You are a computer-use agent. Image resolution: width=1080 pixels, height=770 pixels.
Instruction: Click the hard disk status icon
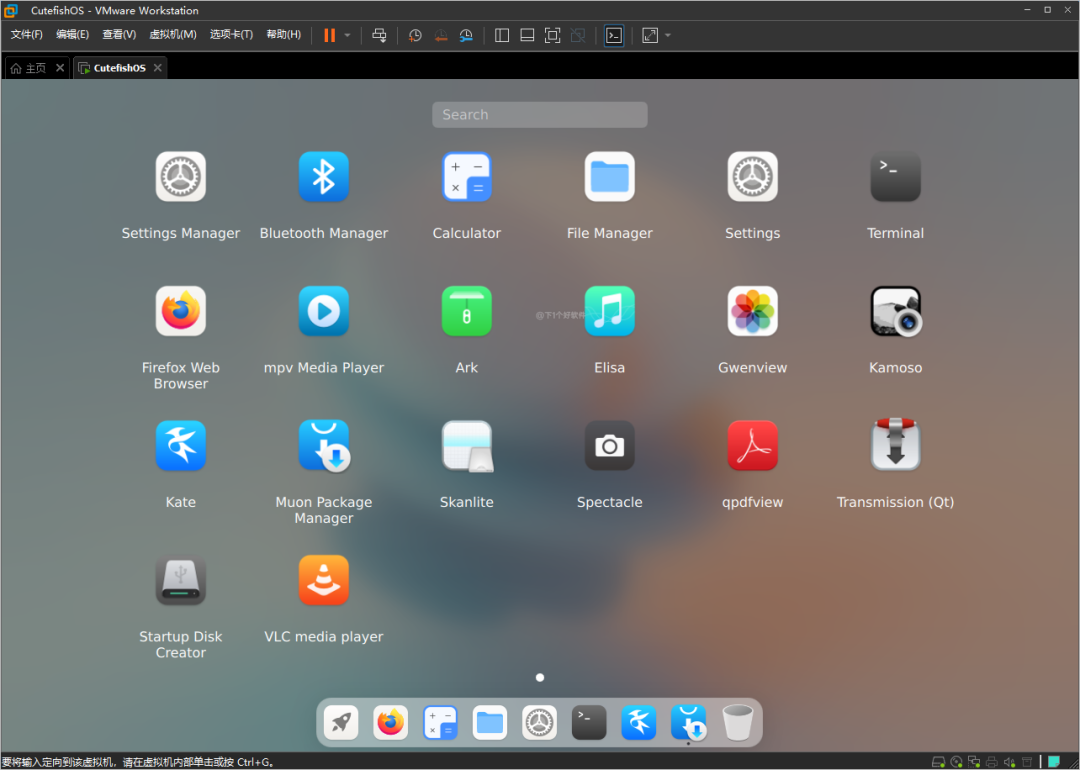[x=938, y=762]
